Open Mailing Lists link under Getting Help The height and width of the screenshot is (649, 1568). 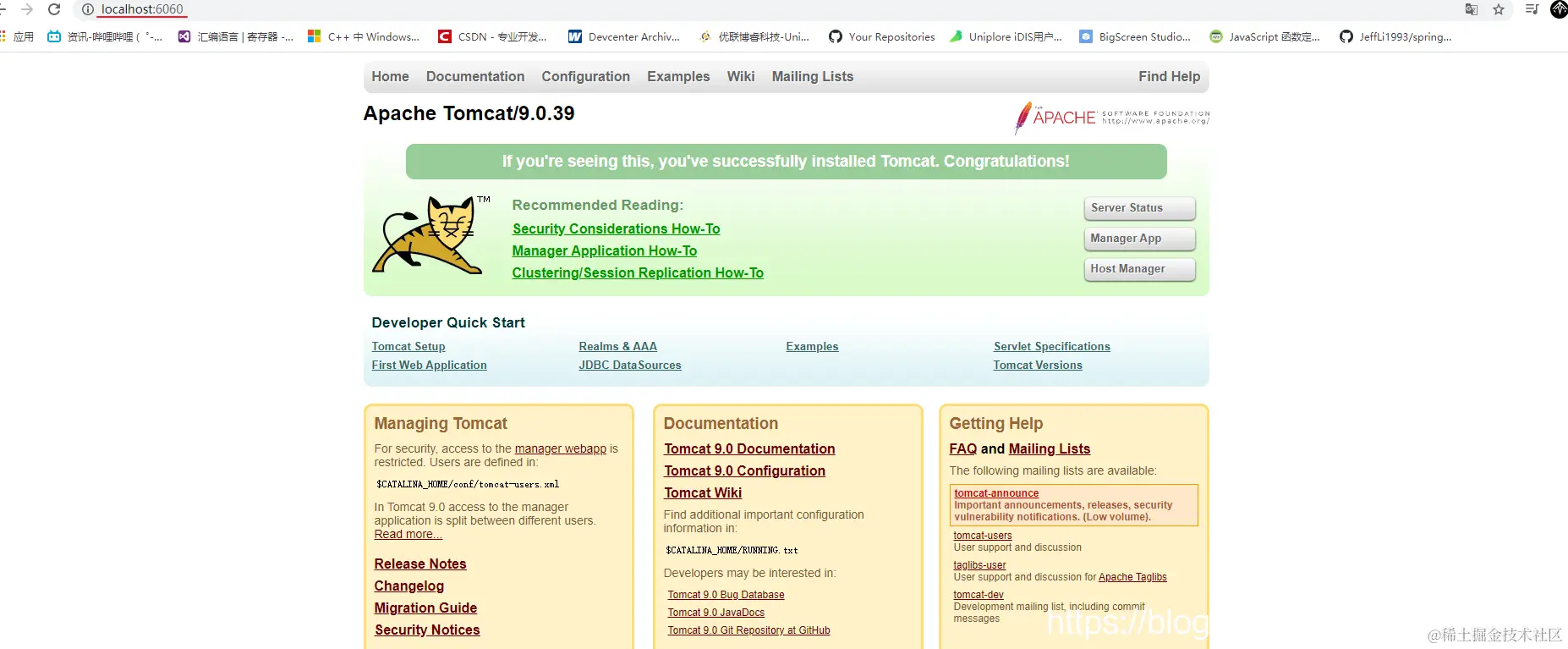tap(1049, 448)
